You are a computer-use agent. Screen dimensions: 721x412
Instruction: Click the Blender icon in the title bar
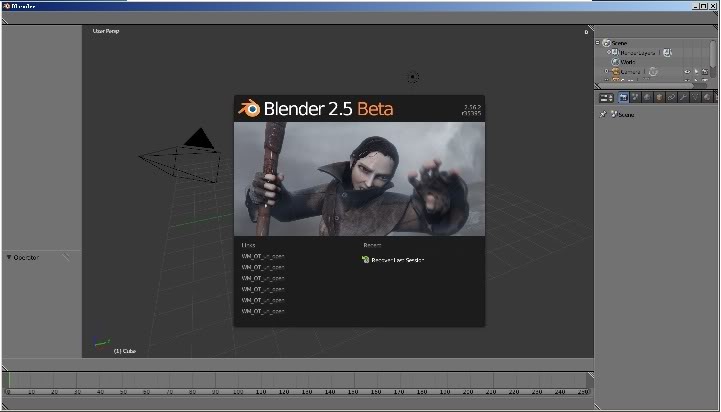(x=6, y=6)
